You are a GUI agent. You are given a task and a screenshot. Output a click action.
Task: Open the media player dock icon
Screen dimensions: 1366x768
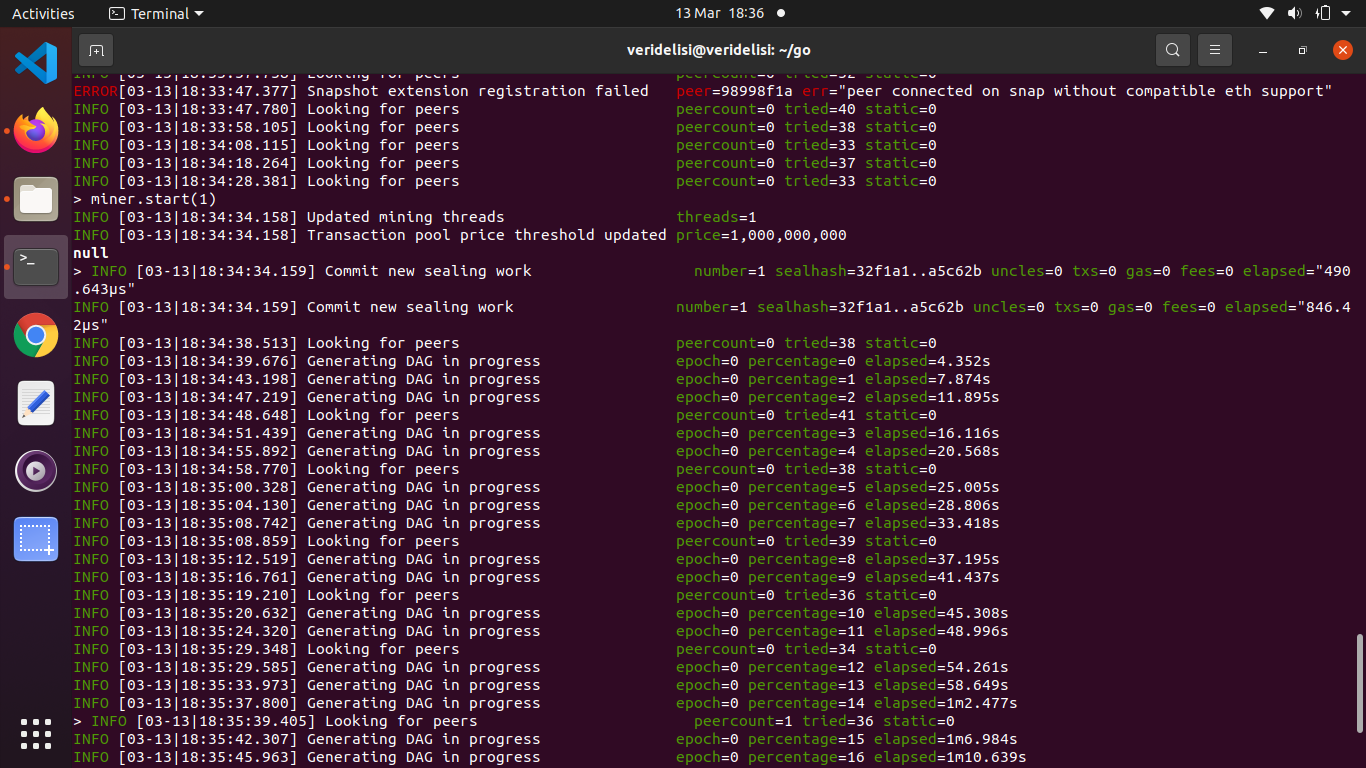click(x=36, y=471)
